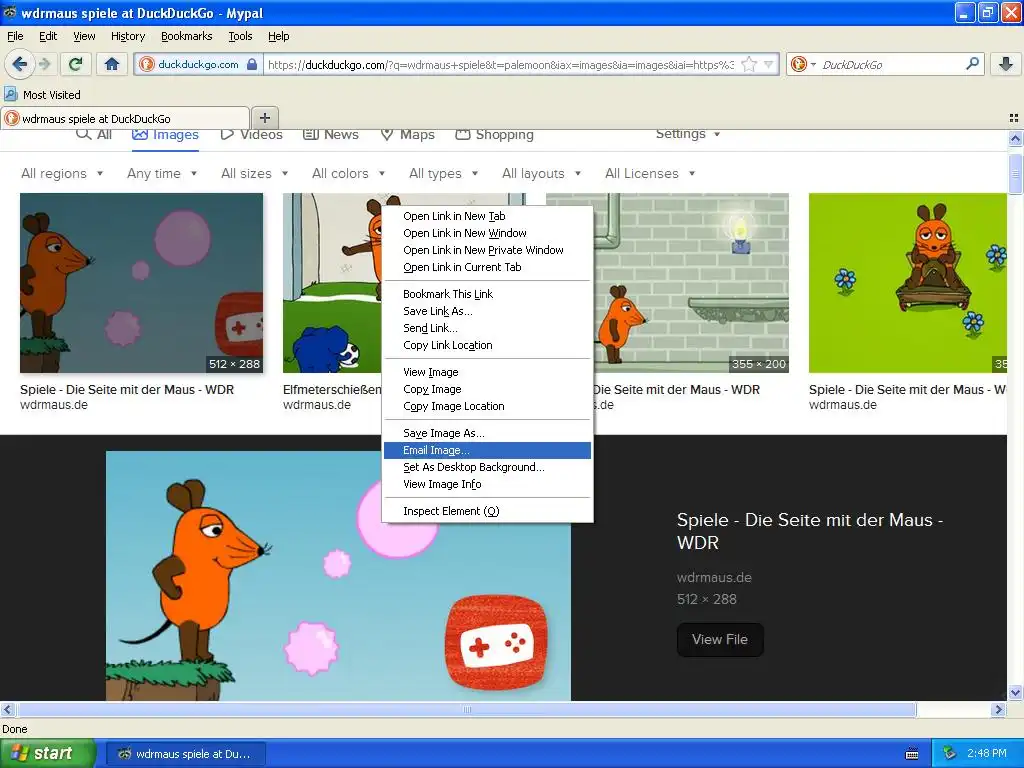Click the detail title Spiele - Die Seite mit der Maus
Screen dimensions: 1024x768
[810, 531]
